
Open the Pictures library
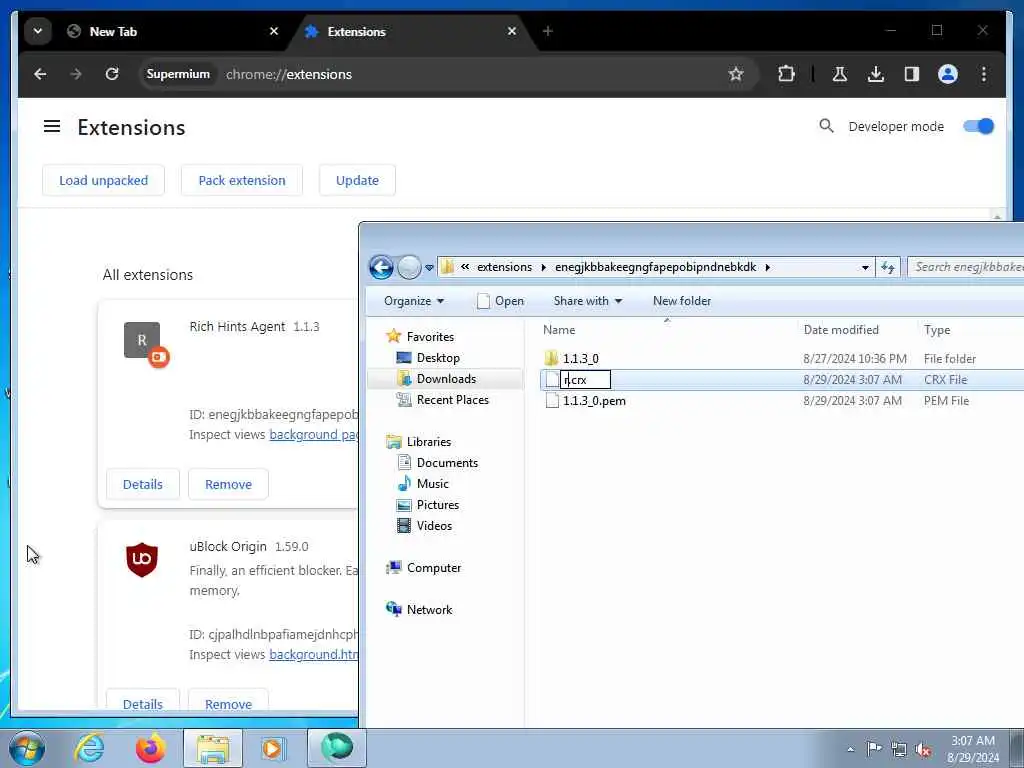pos(438,505)
